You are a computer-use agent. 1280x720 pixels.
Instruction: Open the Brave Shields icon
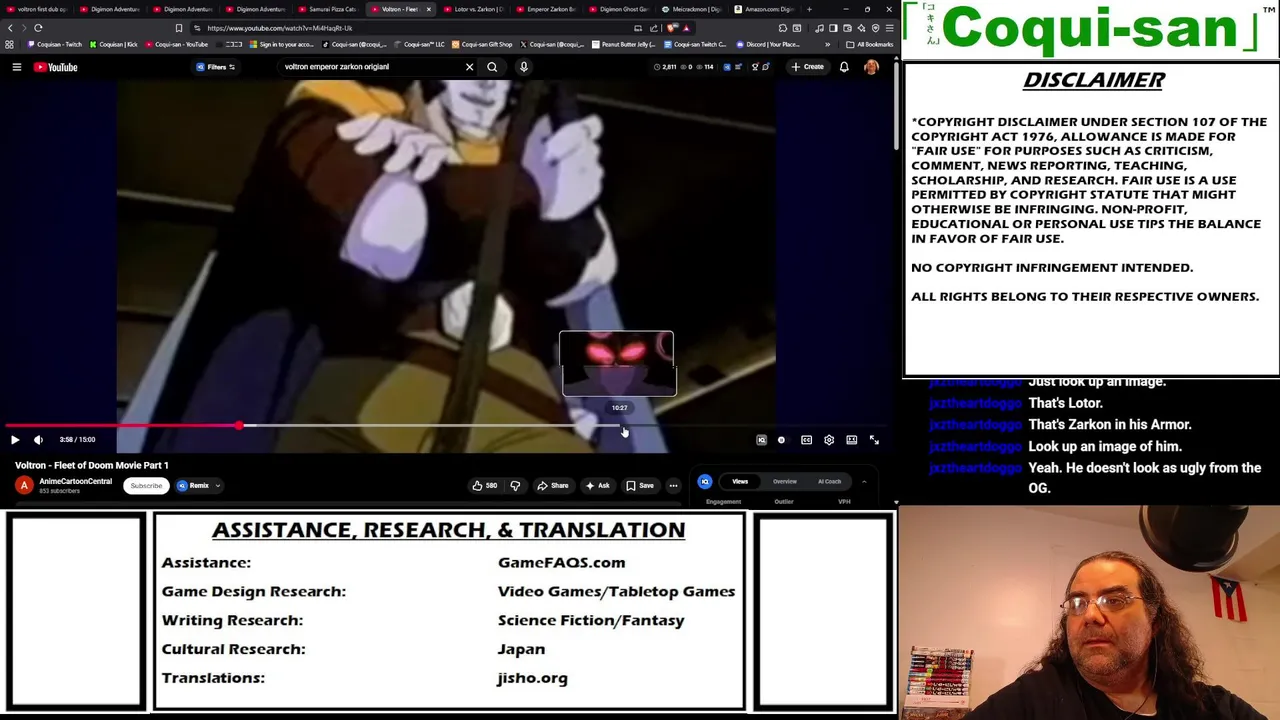point(671,28)
